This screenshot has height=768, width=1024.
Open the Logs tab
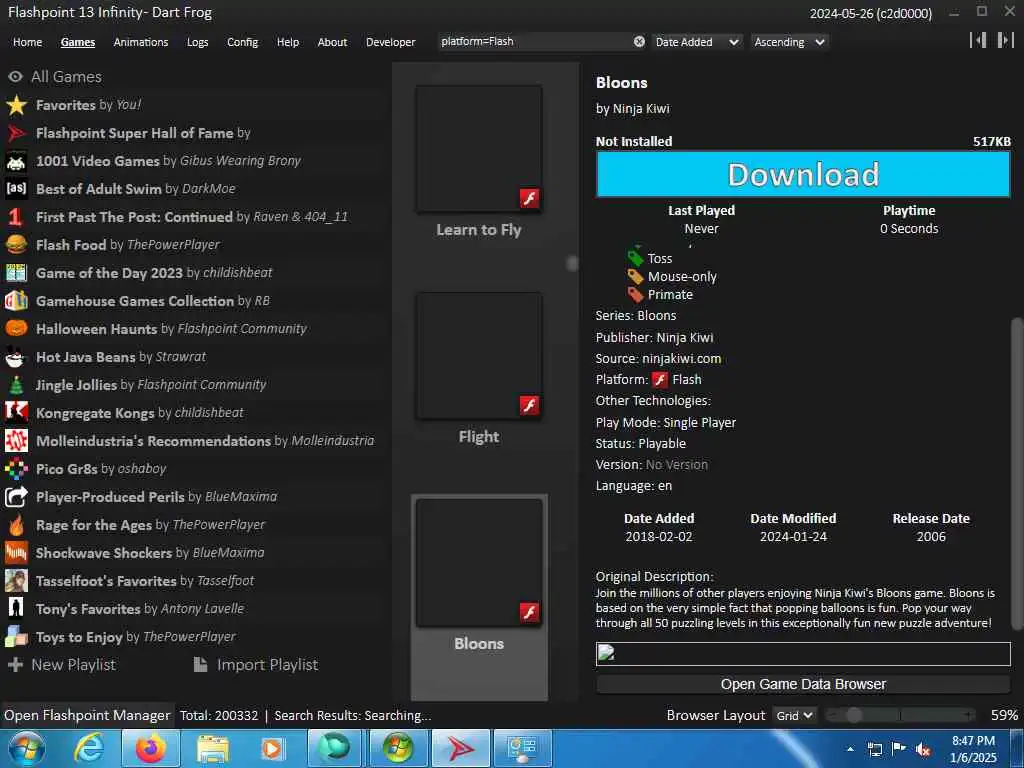point(198,42)
